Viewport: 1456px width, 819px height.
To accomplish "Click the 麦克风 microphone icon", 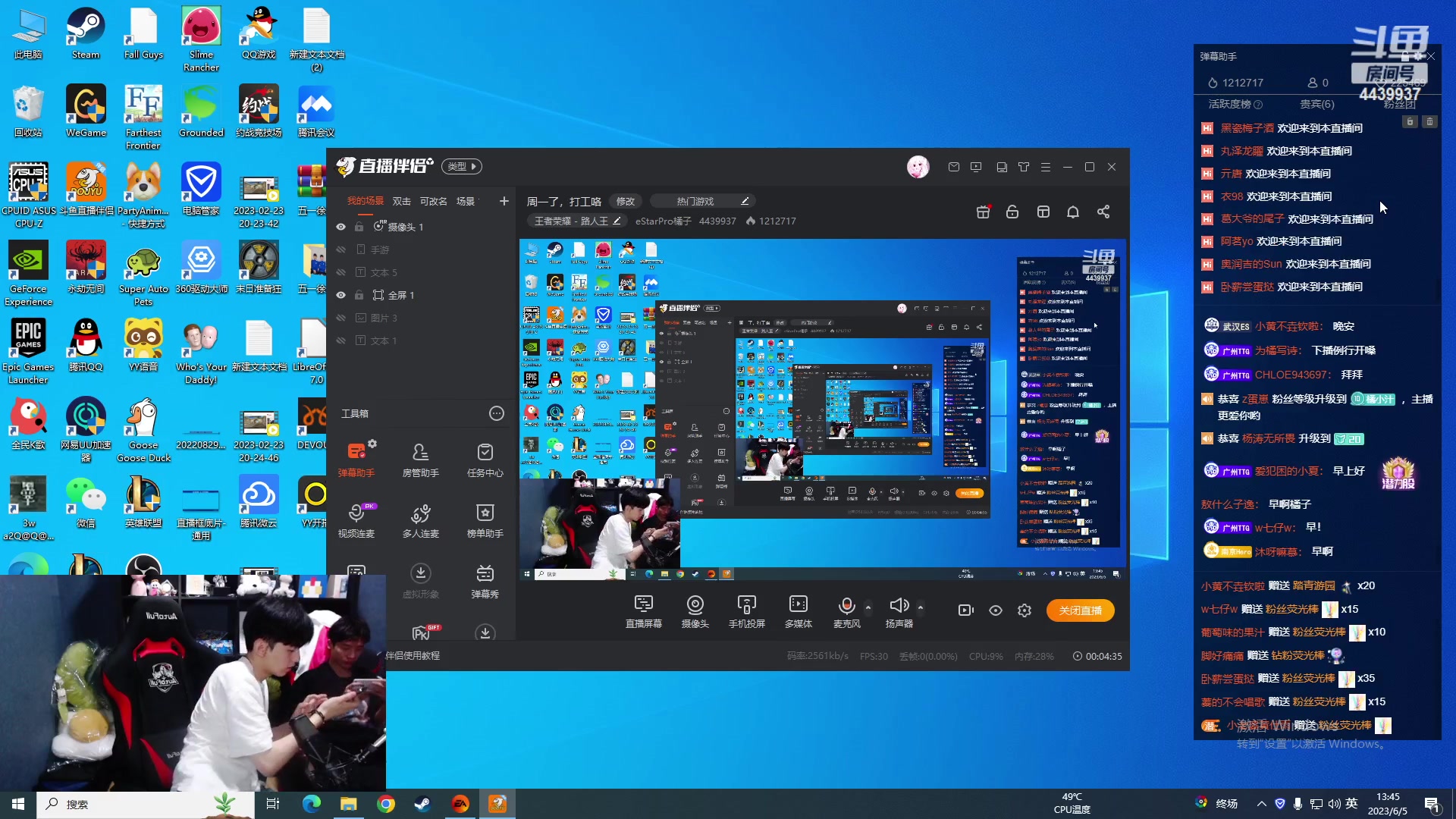I will (847, 605).
